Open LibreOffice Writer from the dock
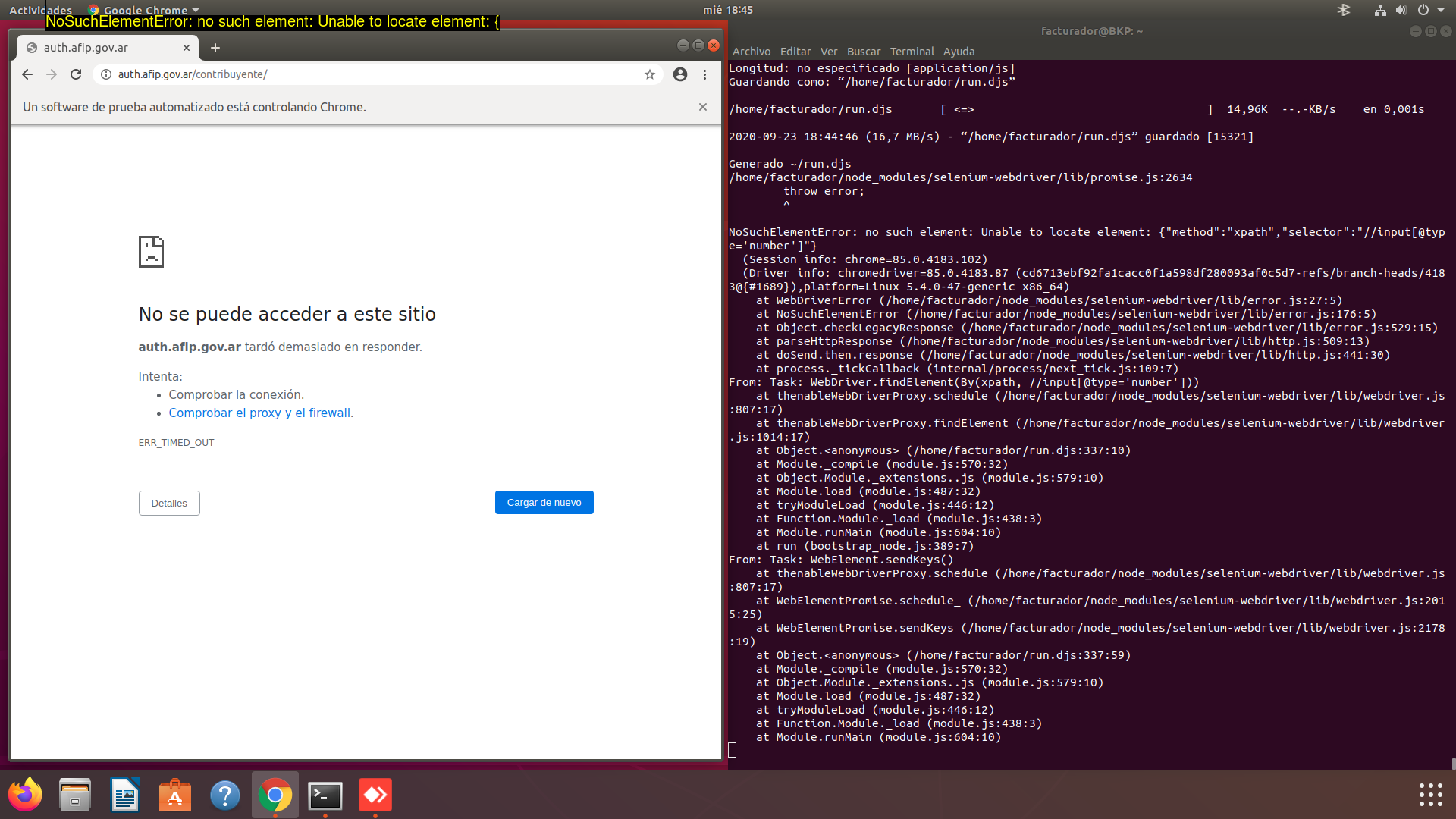 click(x=125, y=795)
